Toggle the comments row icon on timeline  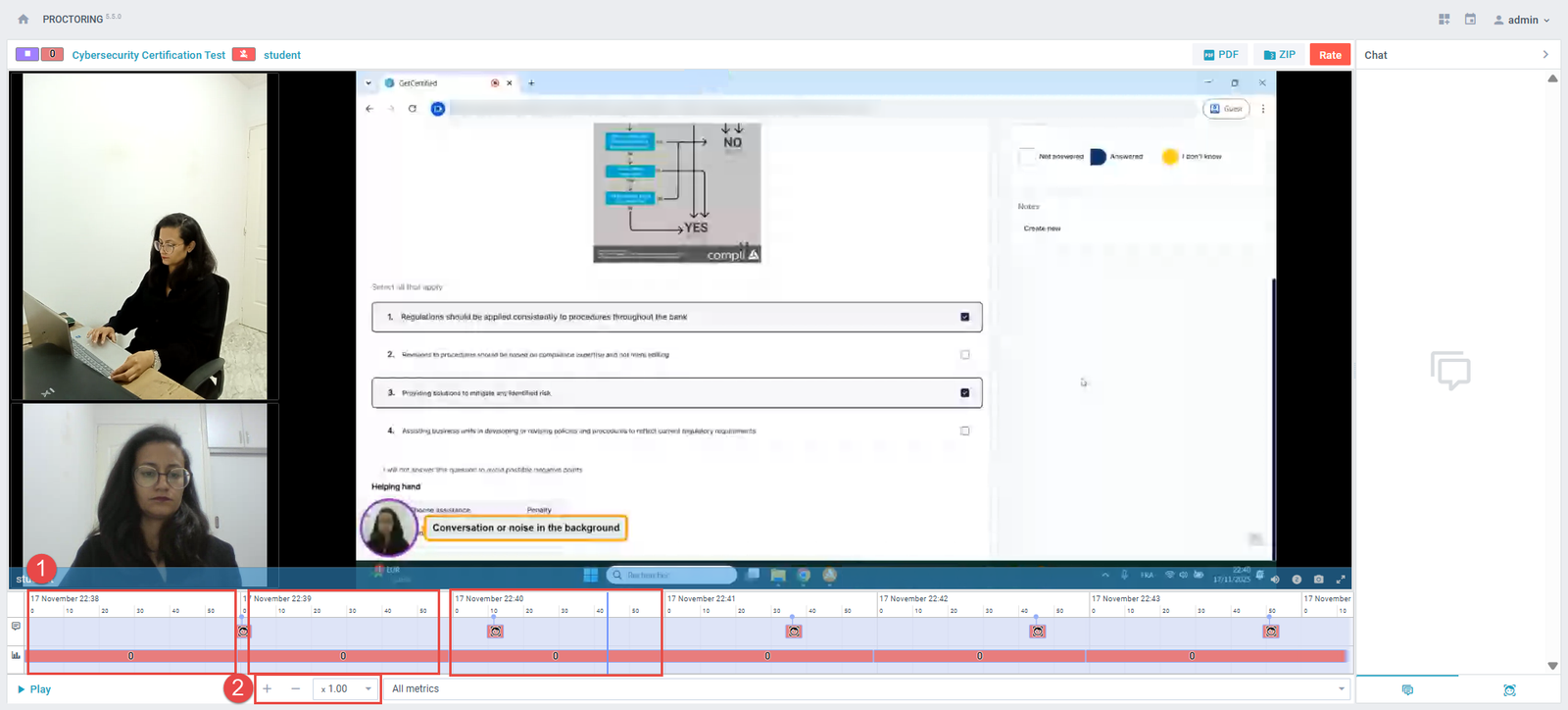(x=16, y=626)
